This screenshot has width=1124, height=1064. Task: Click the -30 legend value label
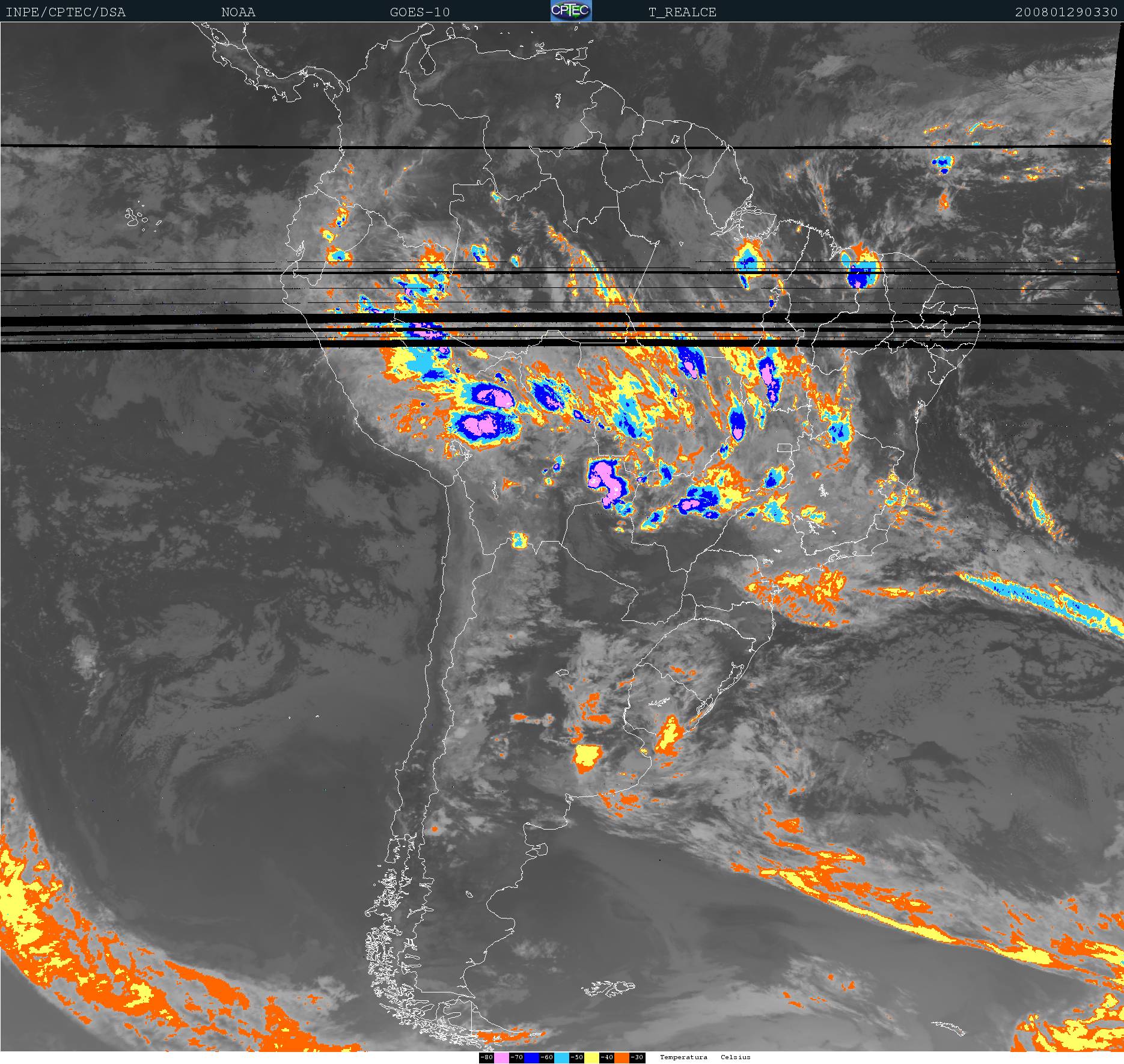[637, 1057]
